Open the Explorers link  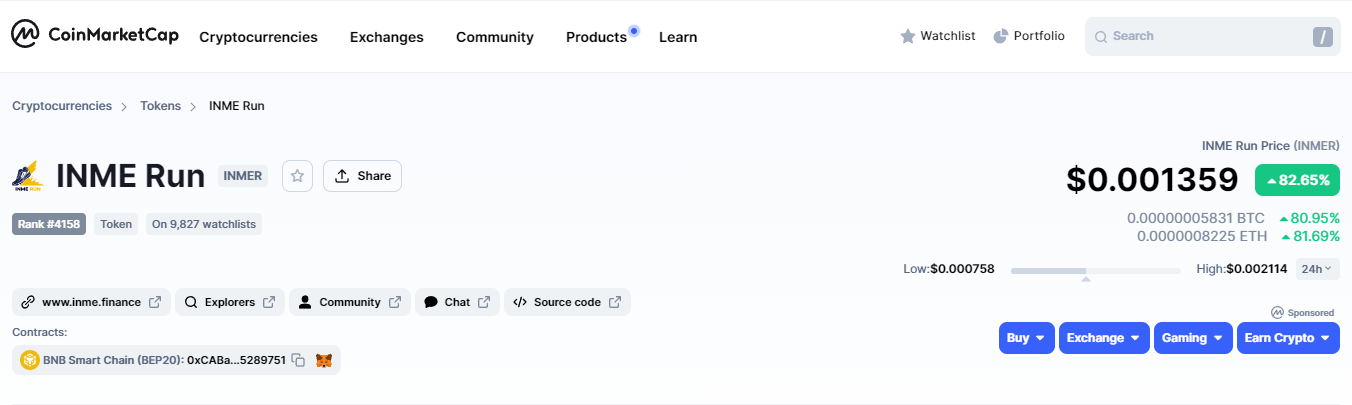pyautogui.click(x=230, y=302)
